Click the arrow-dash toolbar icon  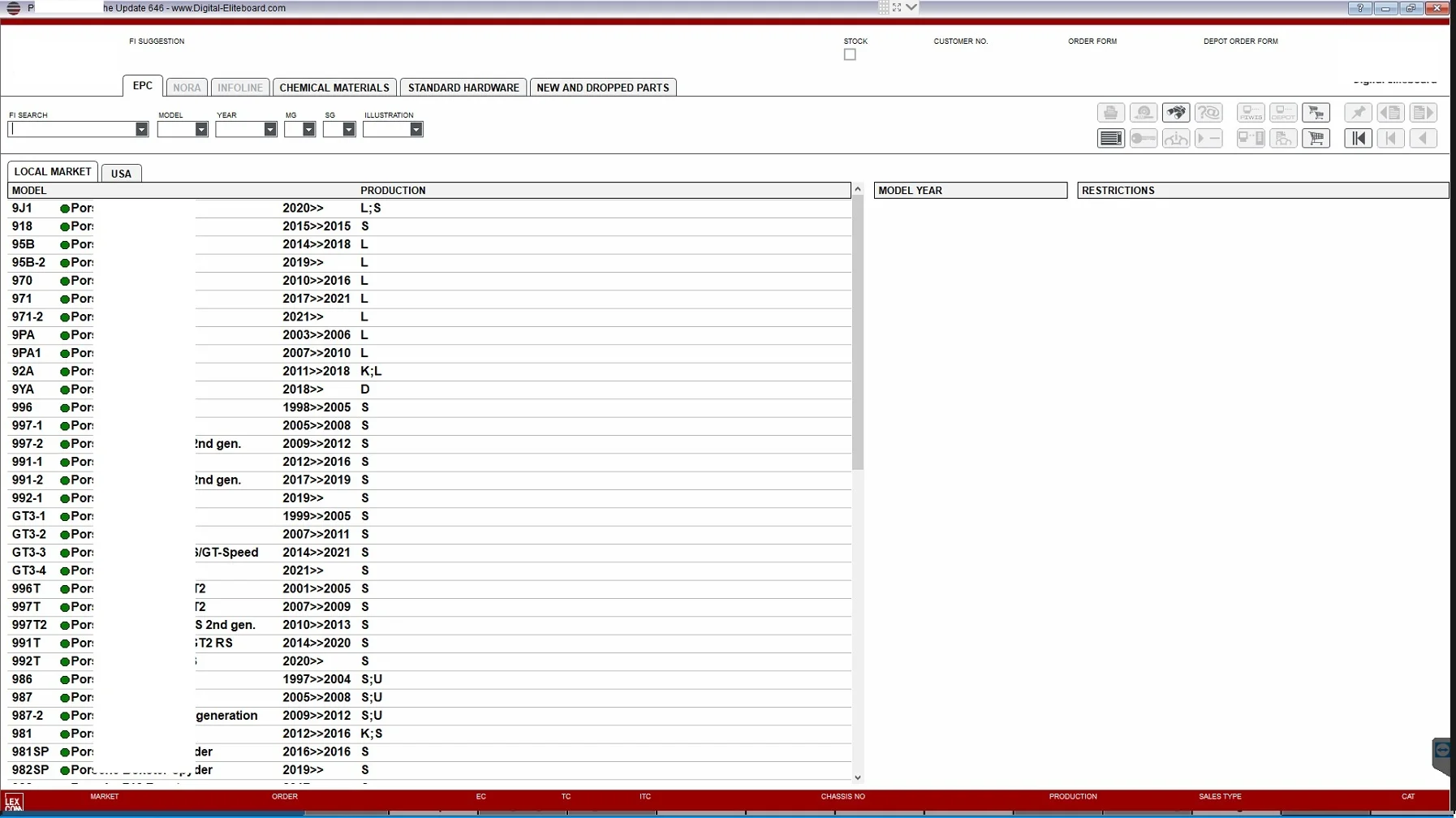[1208, 139]
